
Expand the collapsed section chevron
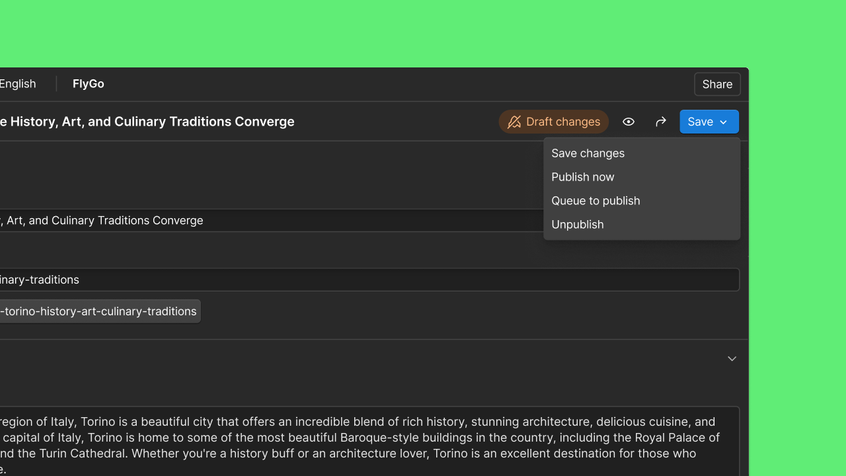pyautogui.click(x=732, y=359)
